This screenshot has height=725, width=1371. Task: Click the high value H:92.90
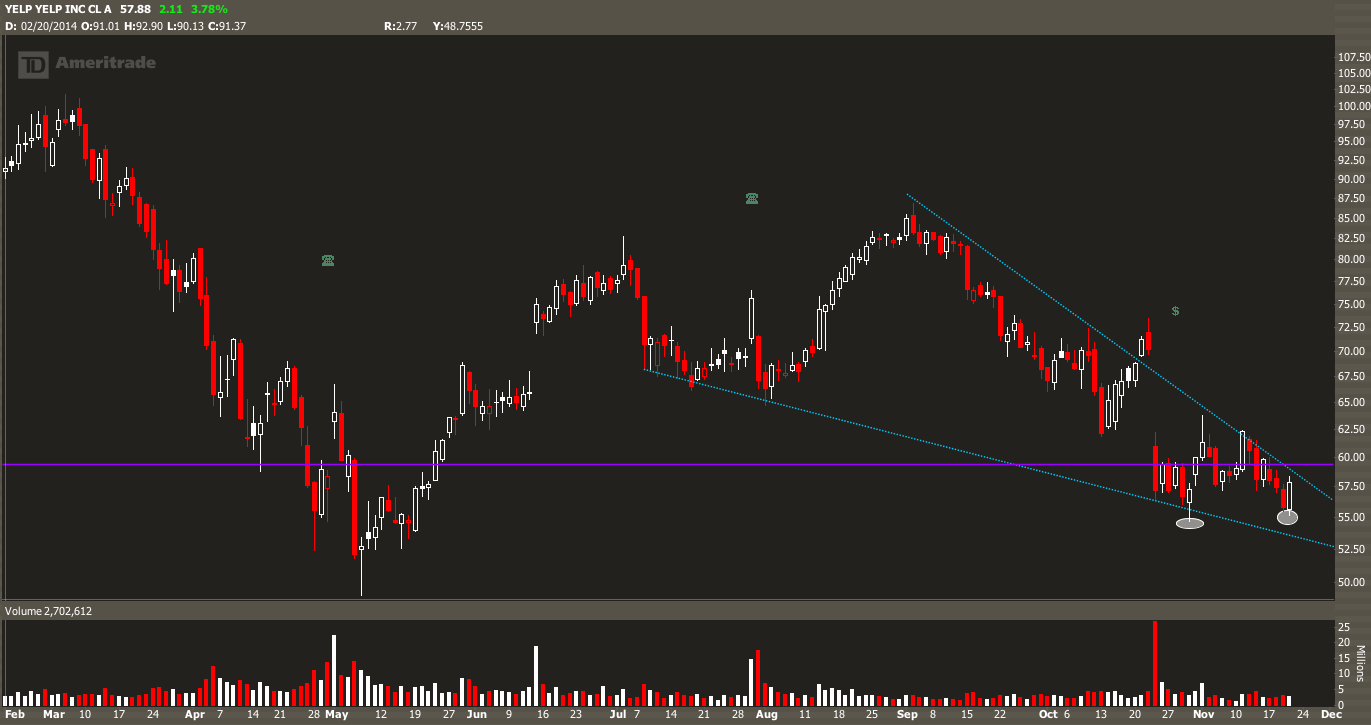pyautogui.click(x=143, y=25)
